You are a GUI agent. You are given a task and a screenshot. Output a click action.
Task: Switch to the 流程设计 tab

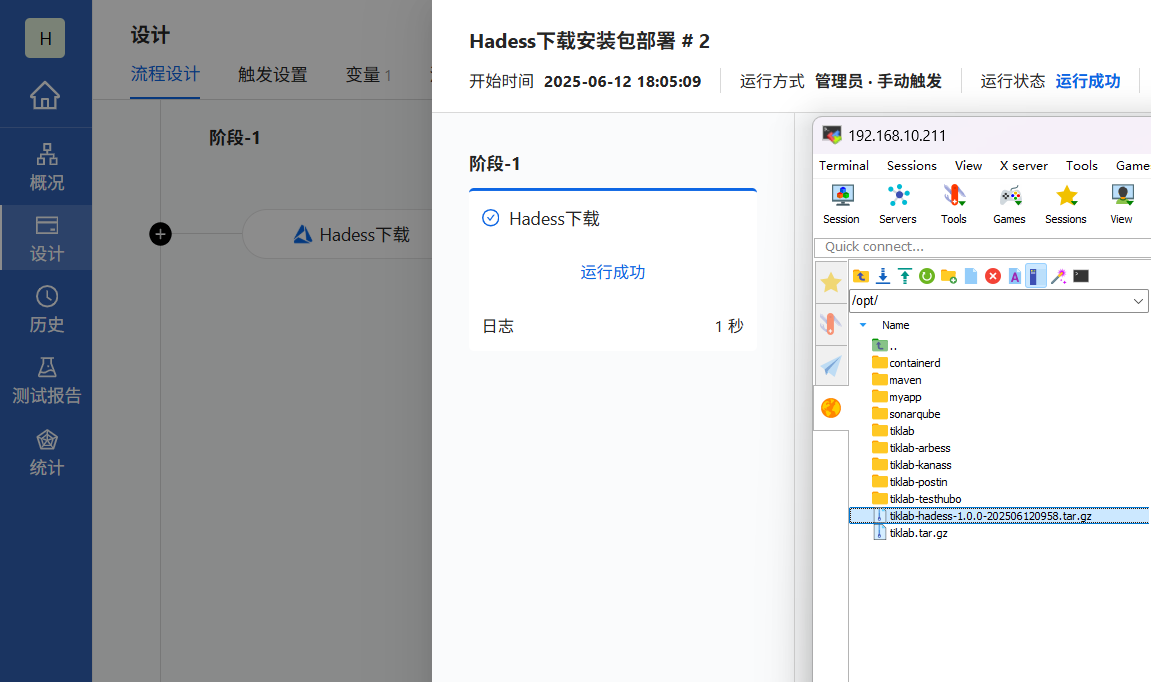coord(165,74)
